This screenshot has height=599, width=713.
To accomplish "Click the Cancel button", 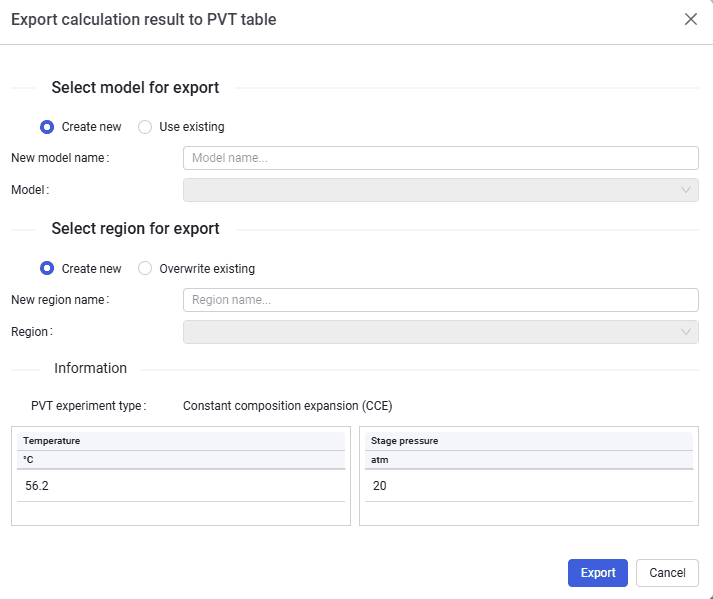I will (x=667, y=573).
